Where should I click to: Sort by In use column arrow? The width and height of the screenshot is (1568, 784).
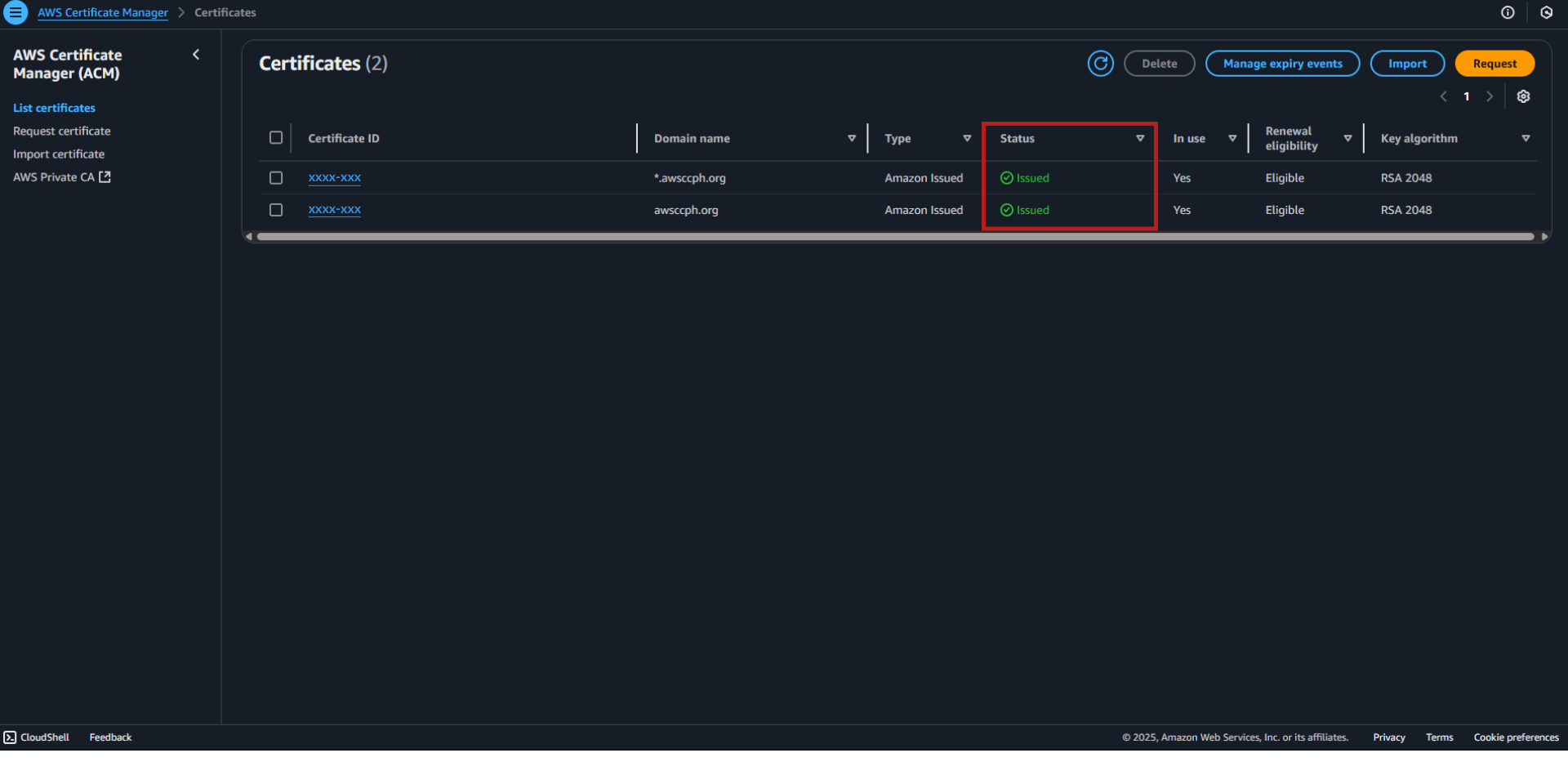[1232, 138]
